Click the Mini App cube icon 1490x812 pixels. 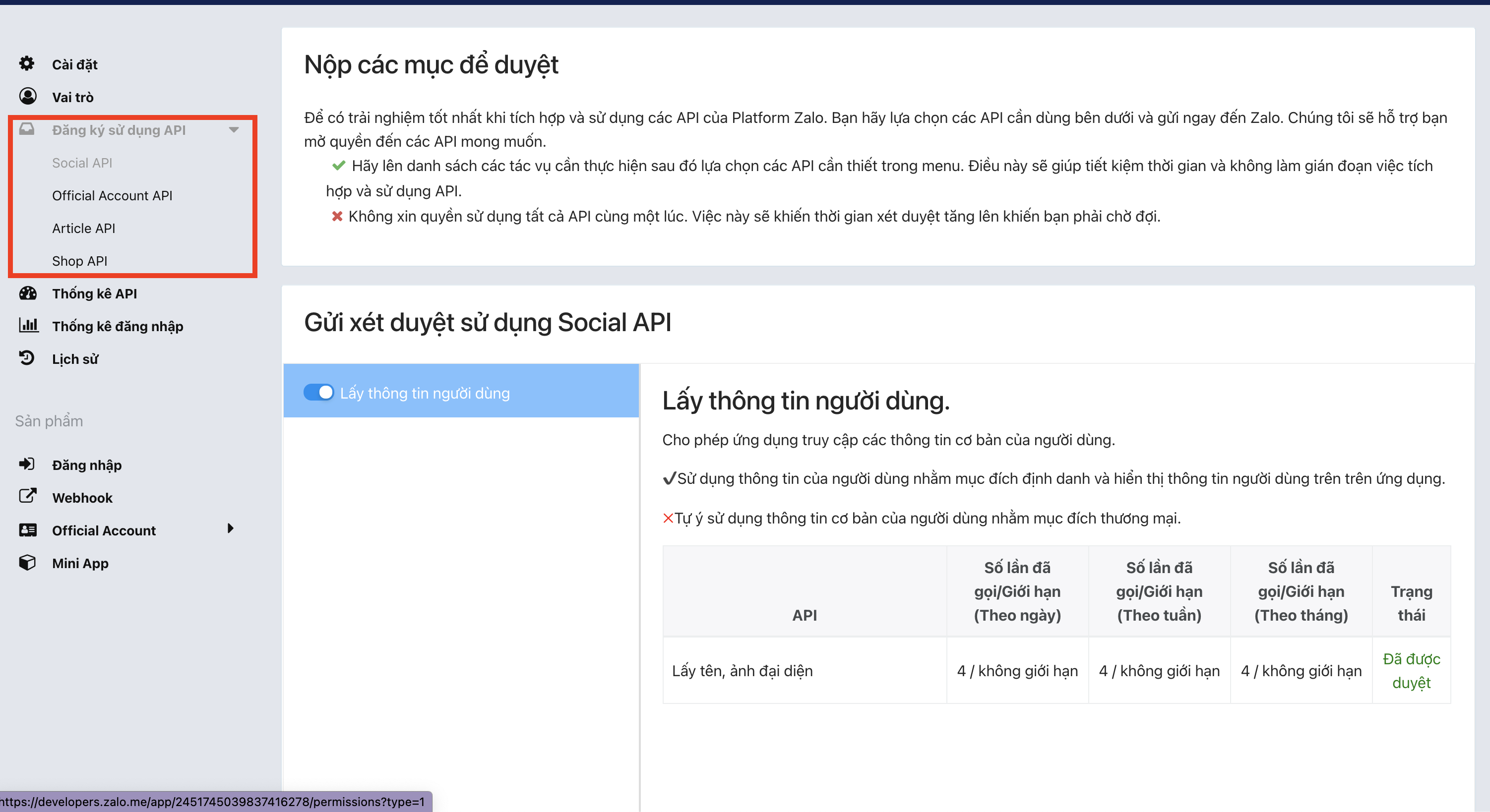[x=27, y=562]
